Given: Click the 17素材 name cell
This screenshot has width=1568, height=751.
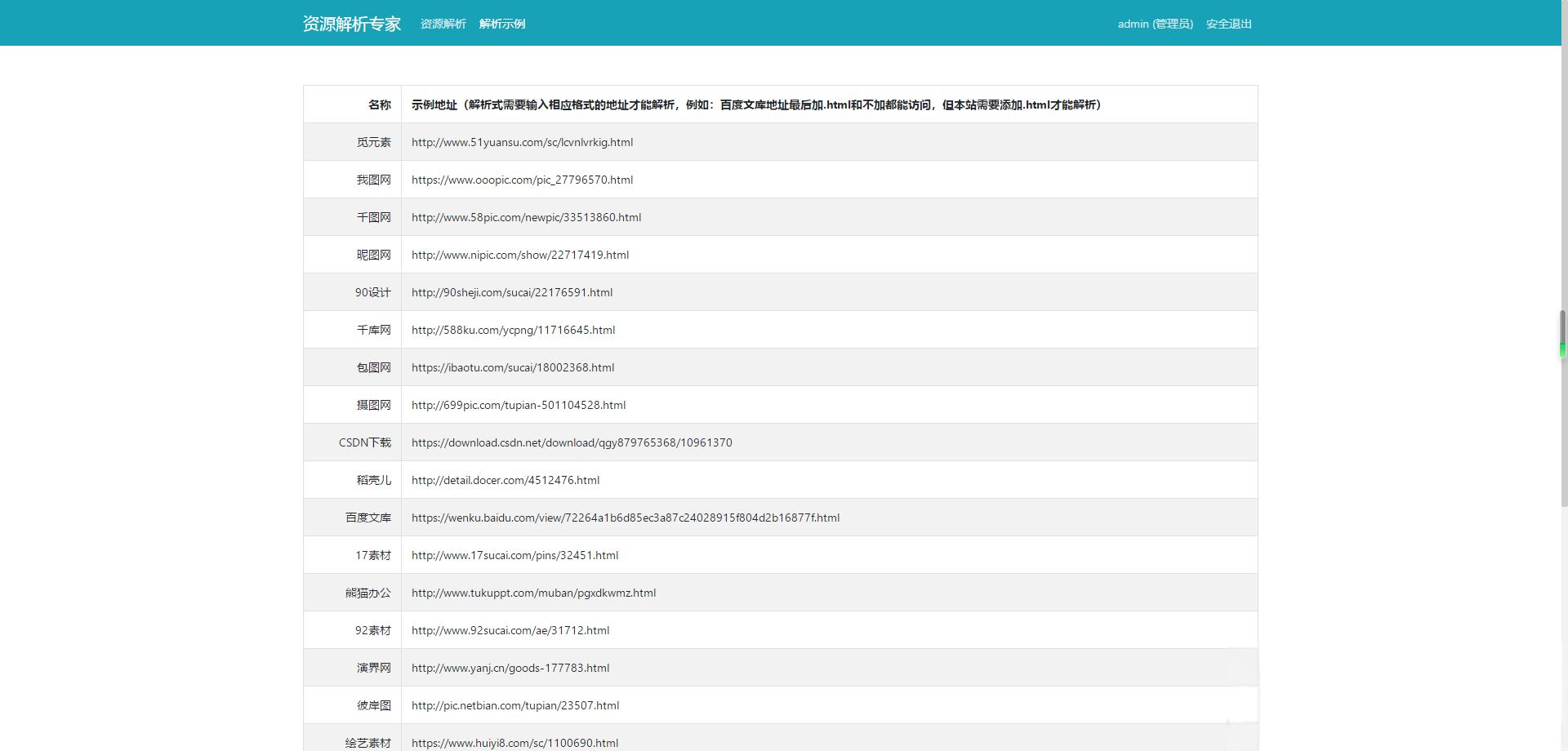Looking at the screenshot, I should 352,555.
